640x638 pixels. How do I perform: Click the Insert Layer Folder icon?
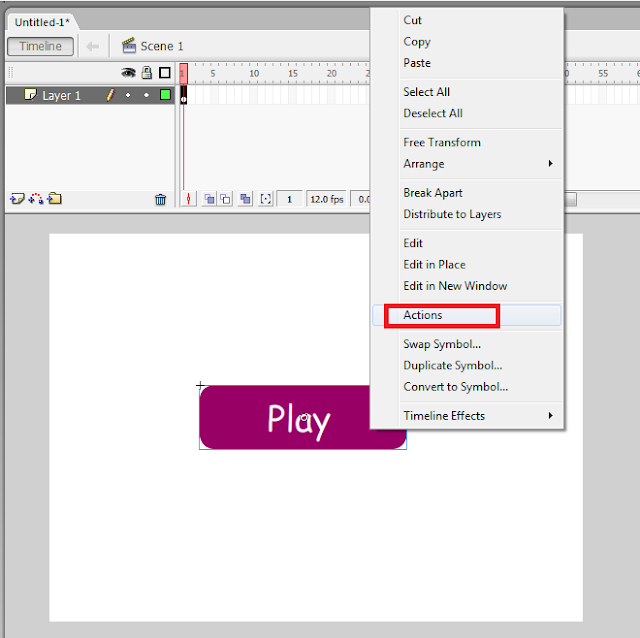[54, 199]
